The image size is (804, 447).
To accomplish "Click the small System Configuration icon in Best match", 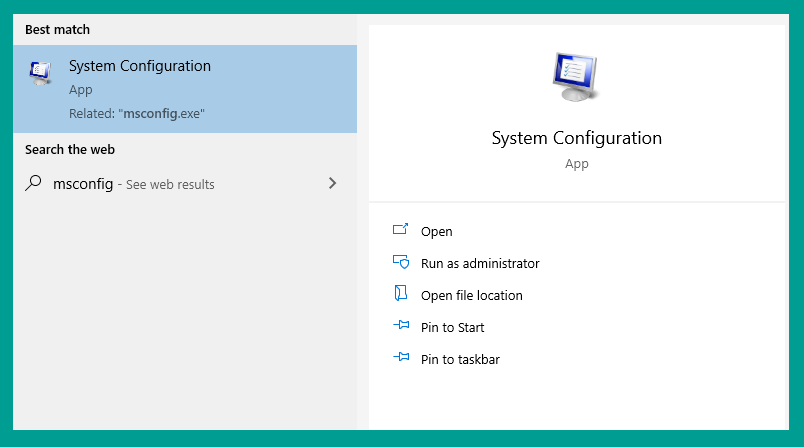I will pos(41,73).
